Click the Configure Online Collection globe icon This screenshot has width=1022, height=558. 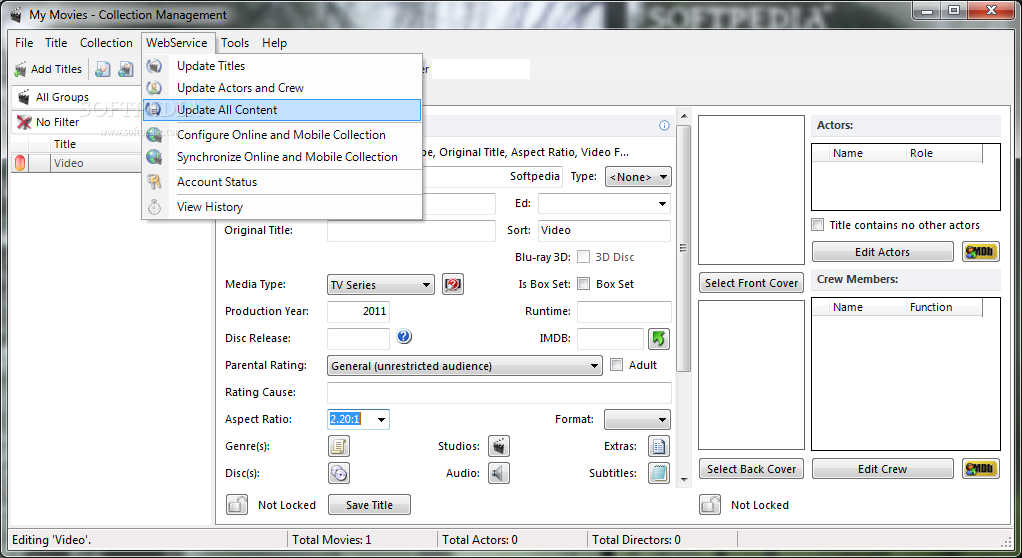tap(154, 135)
